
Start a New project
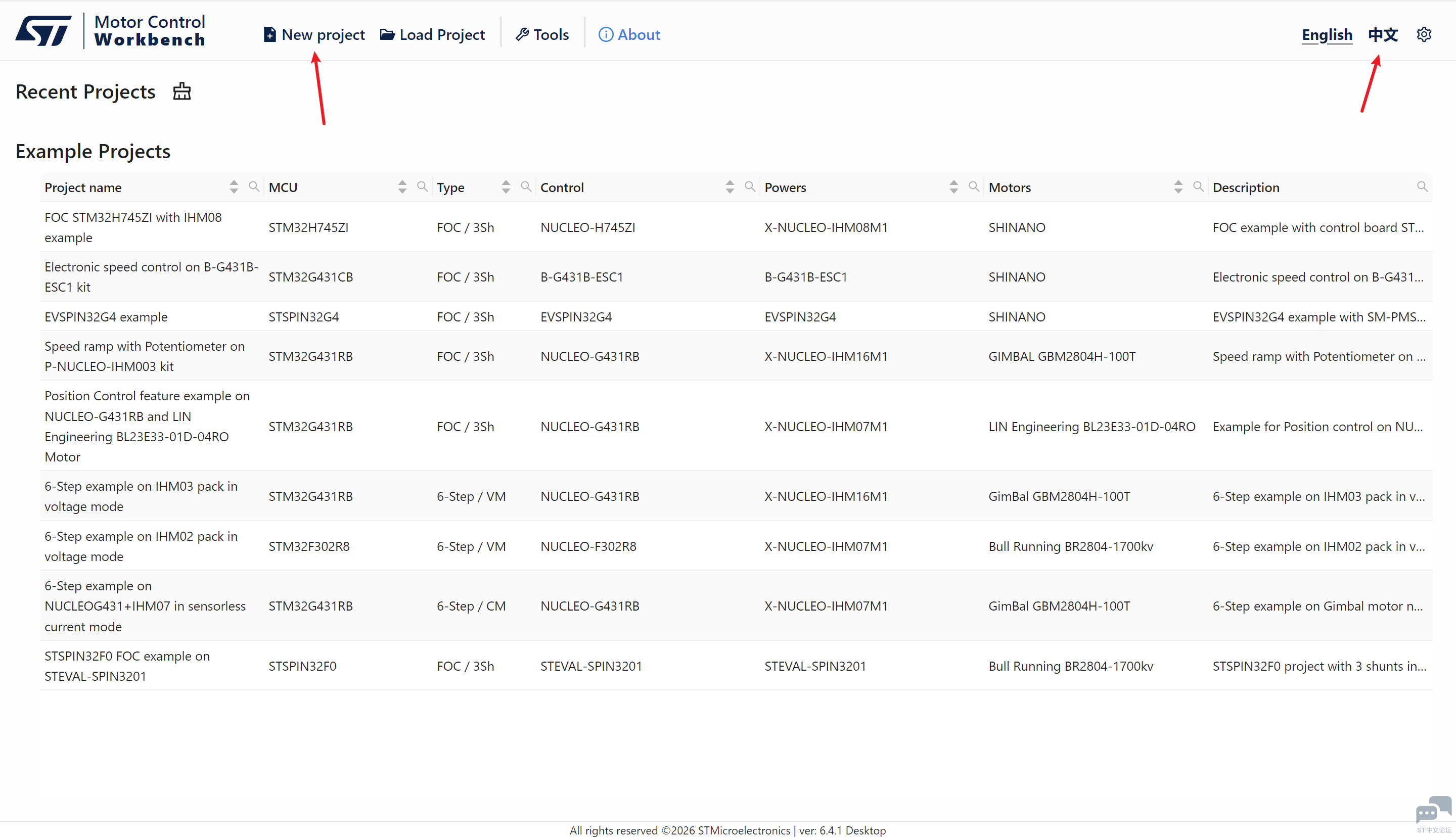314,34
